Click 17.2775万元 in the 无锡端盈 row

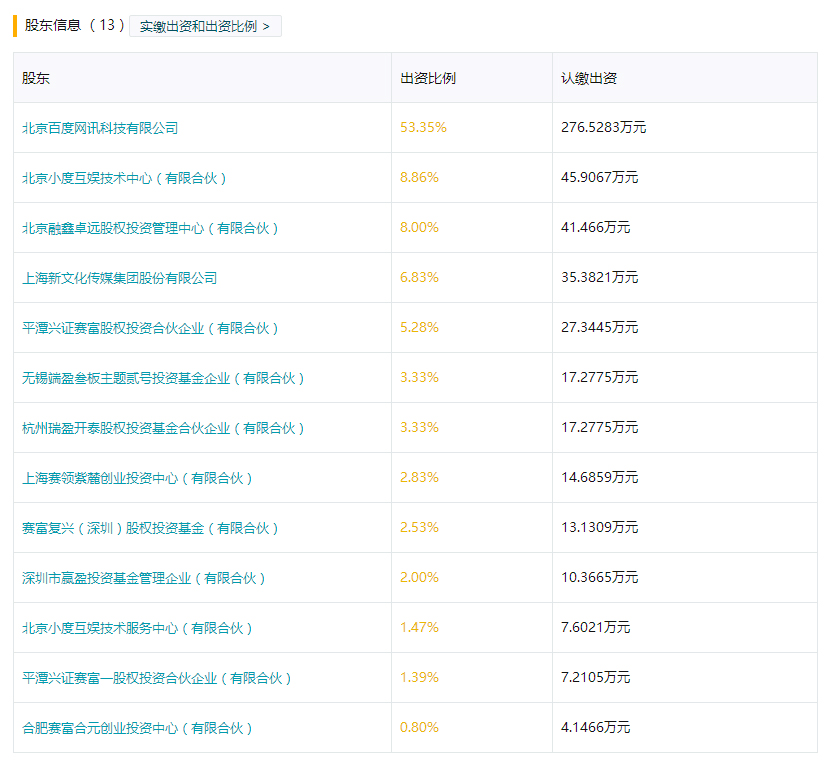tap(600, 377)
